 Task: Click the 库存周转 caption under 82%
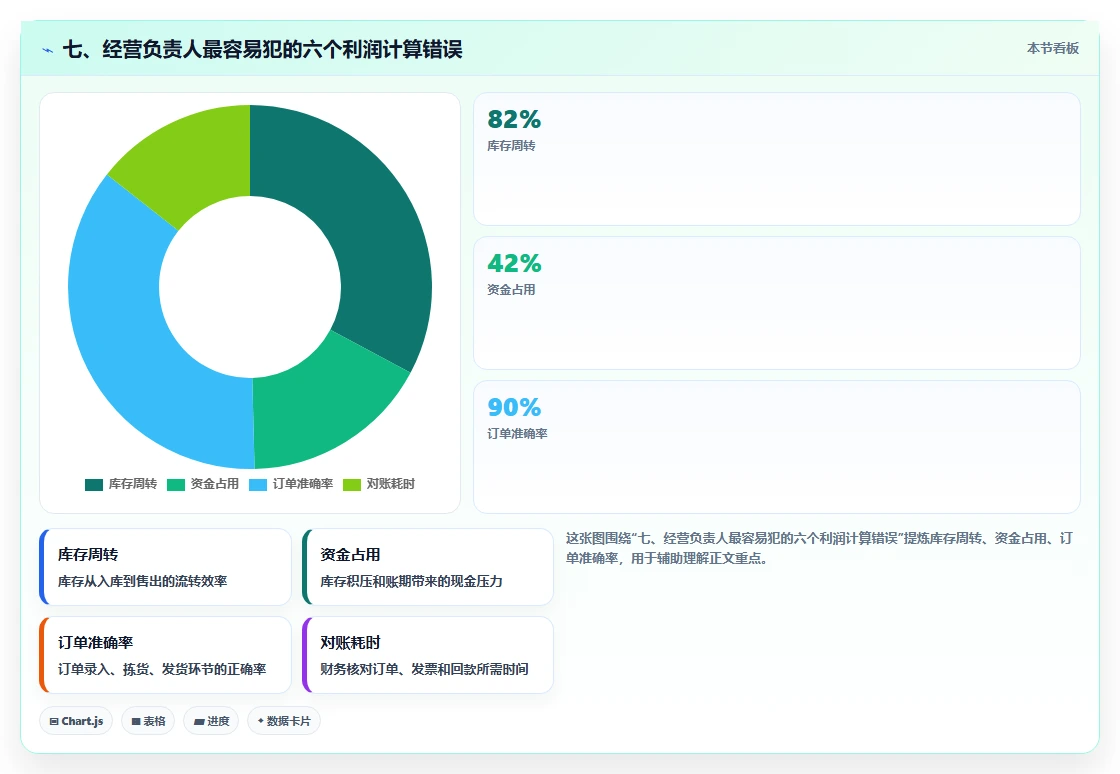point(511,146)
